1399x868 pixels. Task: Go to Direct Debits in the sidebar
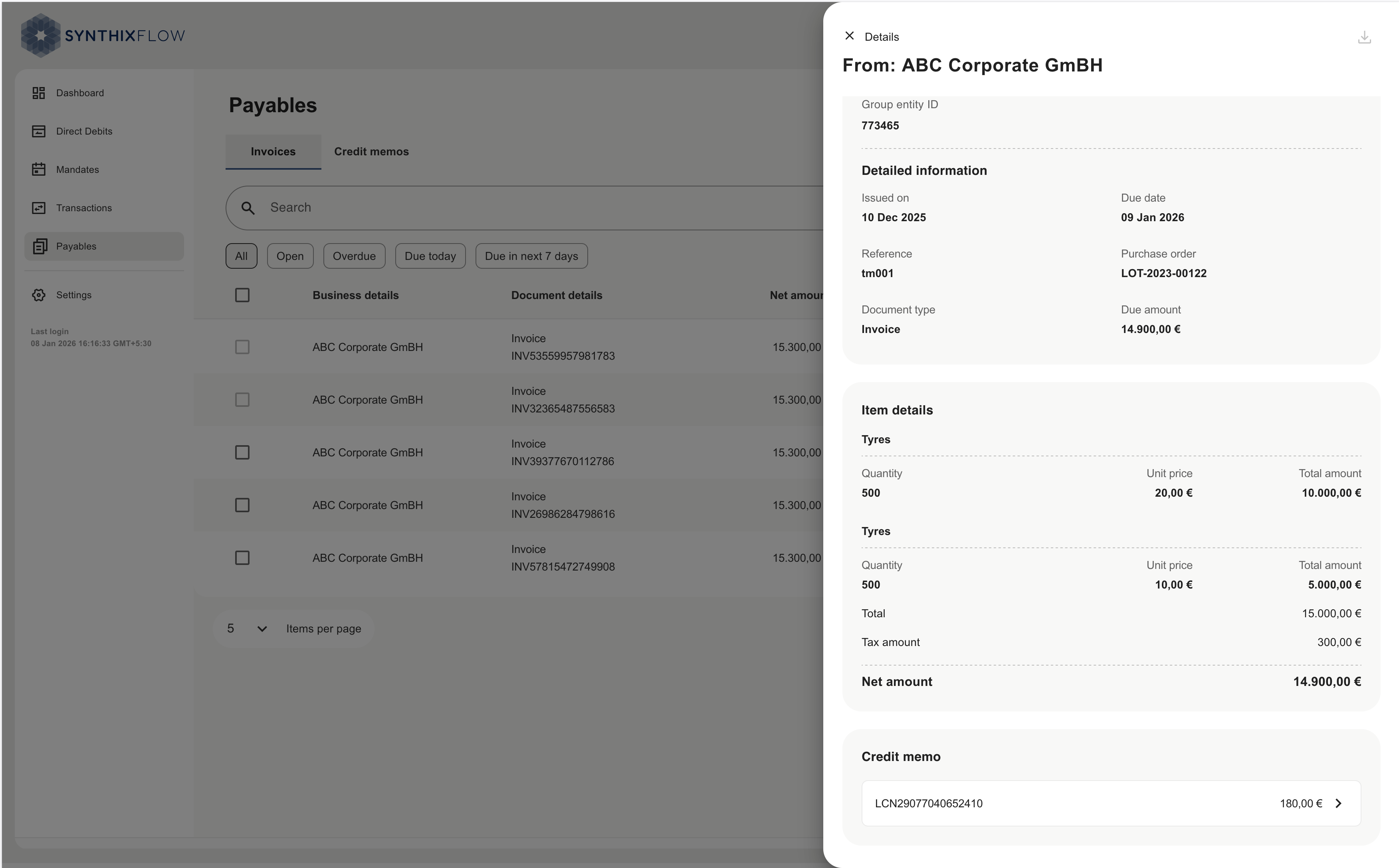104,131
